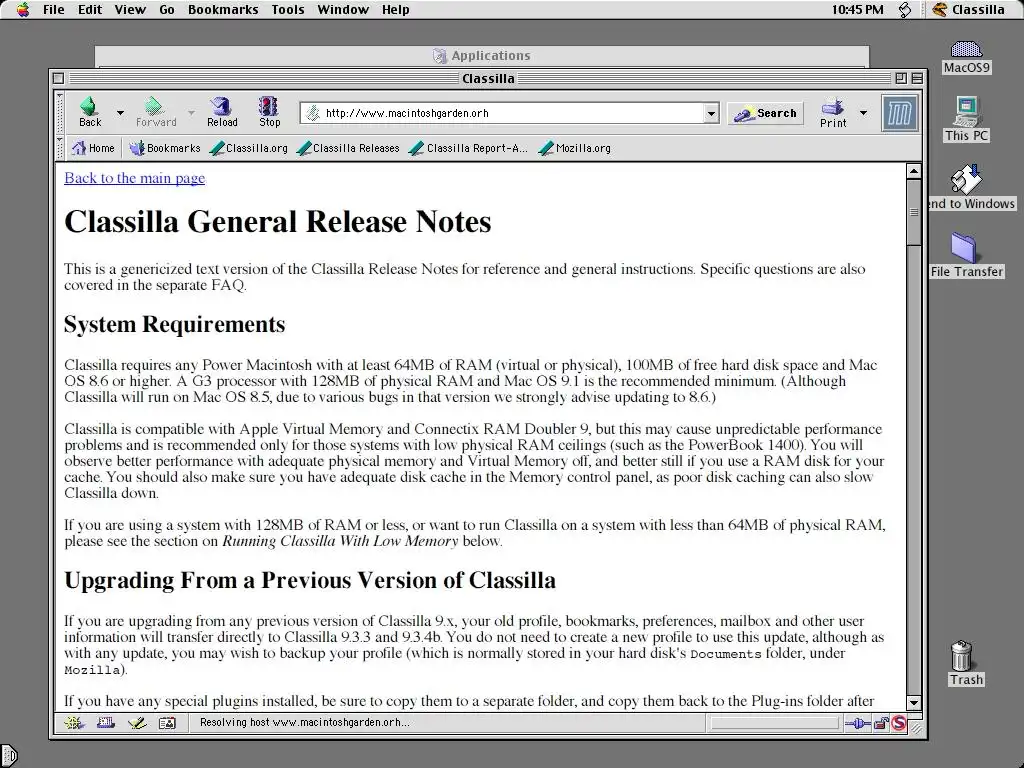Click the Back navigation button
This screenshot has width=1024, height=768.
point(90,112)
